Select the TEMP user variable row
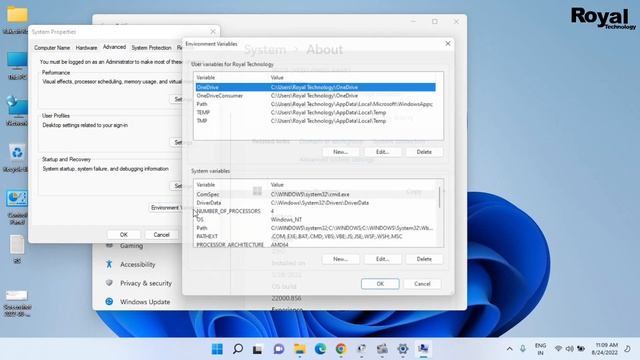The image size is (640, 360). (x=316, y=112)
